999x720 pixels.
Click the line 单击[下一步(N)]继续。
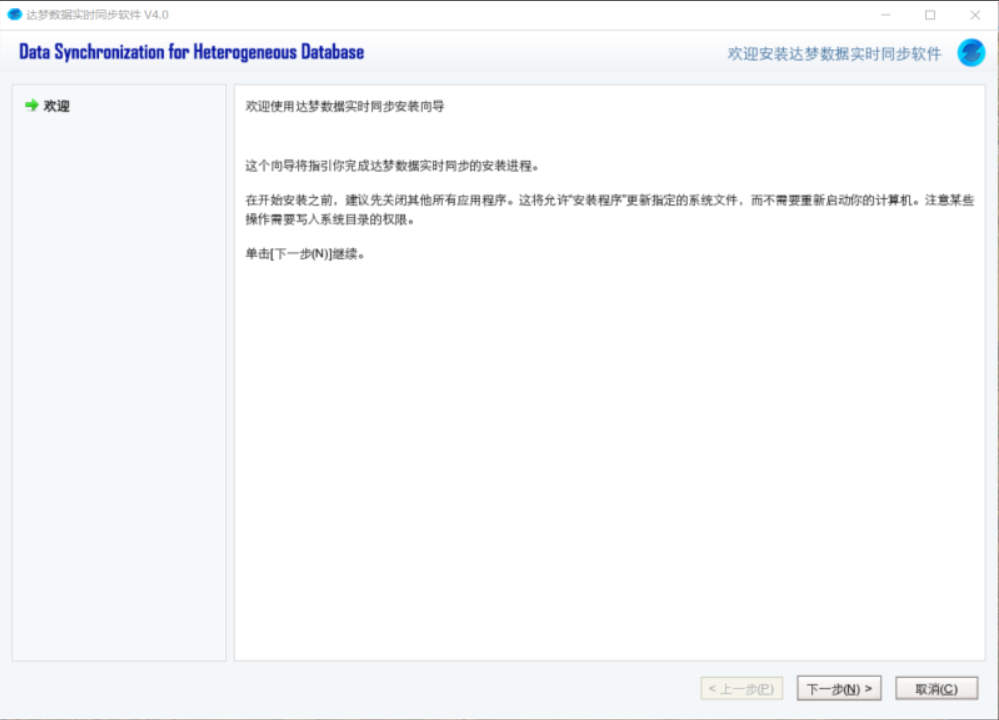tap(305, 254)
